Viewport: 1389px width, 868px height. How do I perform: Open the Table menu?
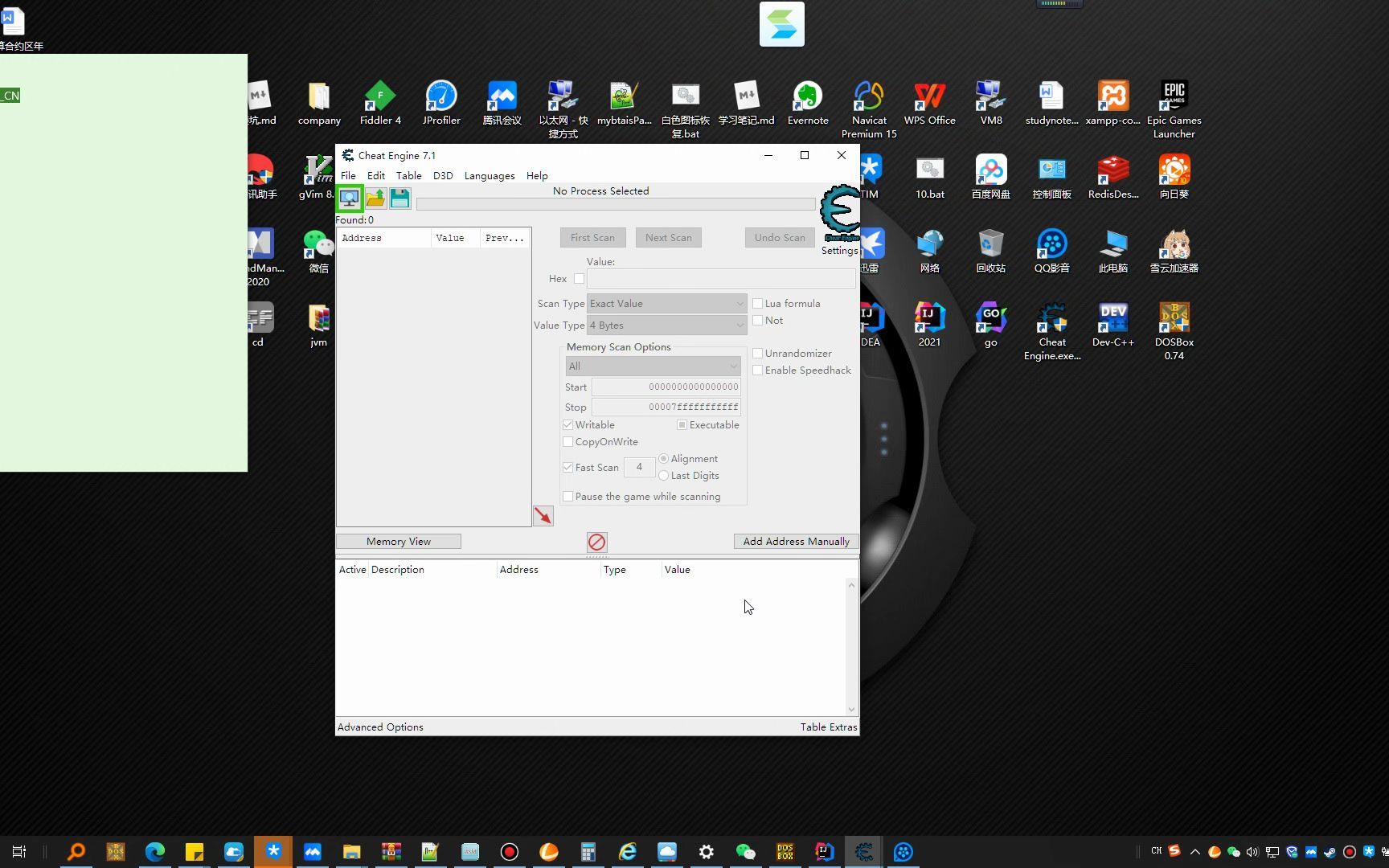pos(408,175)
